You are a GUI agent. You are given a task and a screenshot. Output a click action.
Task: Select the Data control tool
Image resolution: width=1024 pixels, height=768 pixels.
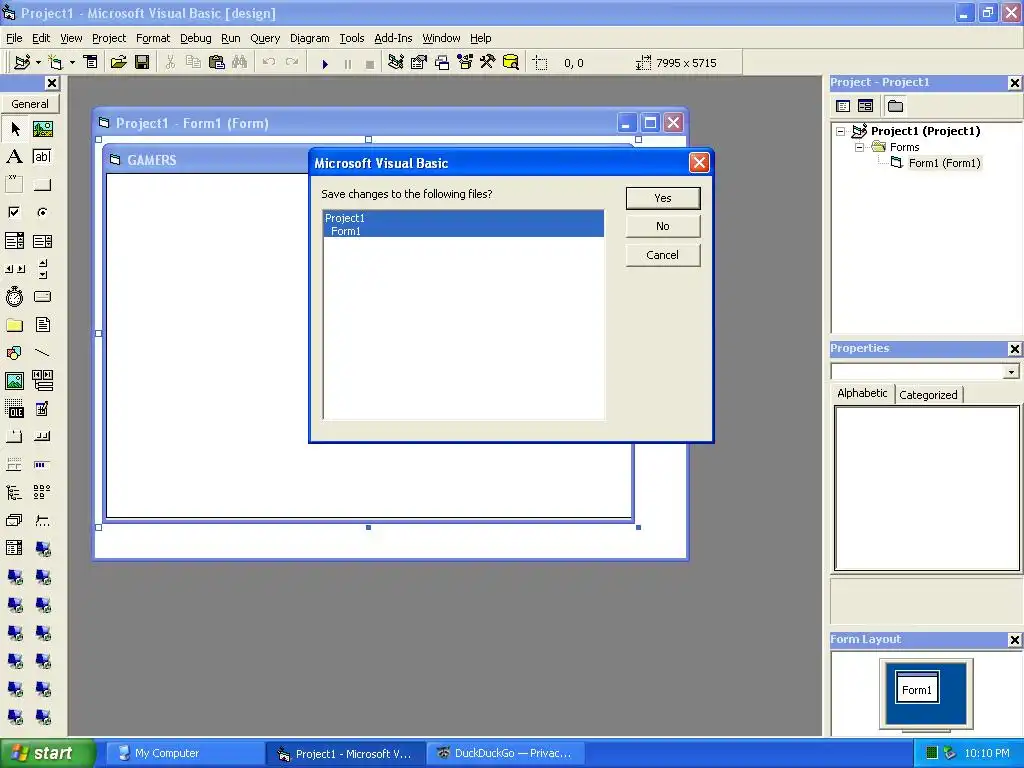[42, 381]
